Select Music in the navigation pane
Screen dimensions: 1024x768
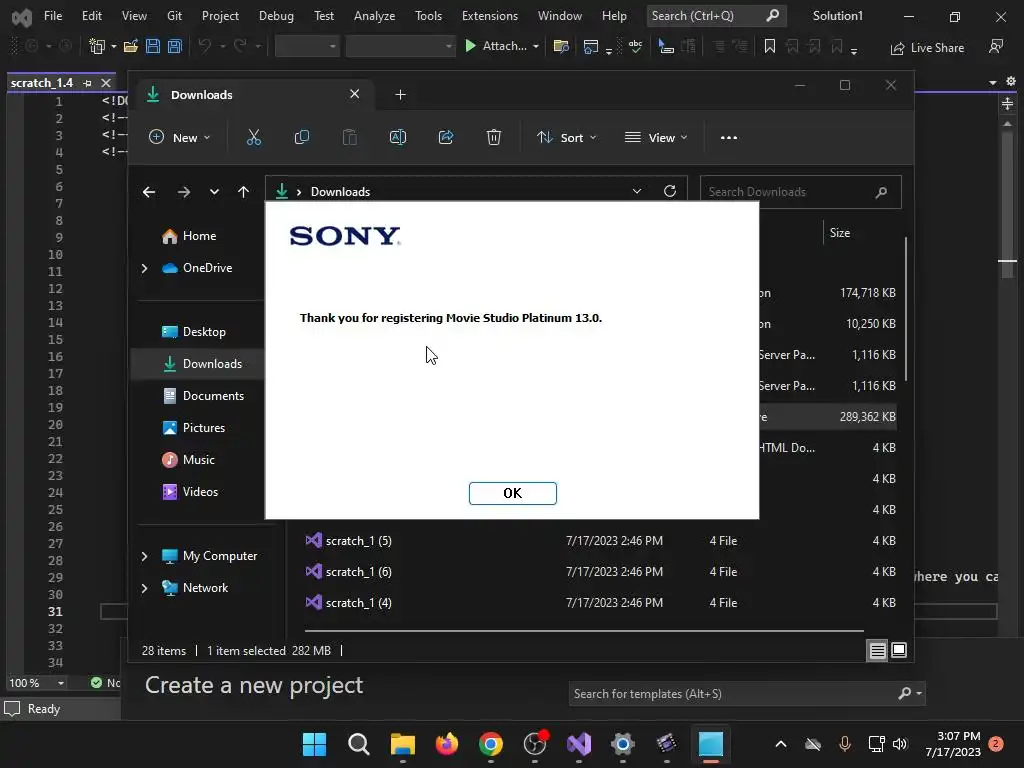[x=199, y=460]
